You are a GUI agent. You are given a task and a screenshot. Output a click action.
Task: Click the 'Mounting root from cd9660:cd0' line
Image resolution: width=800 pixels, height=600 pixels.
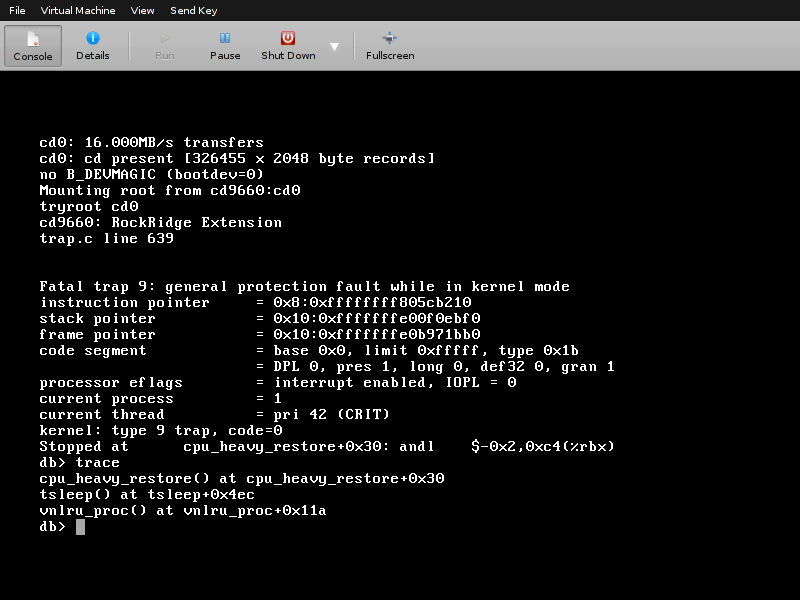pyautogui.click(x=170, y=191)
